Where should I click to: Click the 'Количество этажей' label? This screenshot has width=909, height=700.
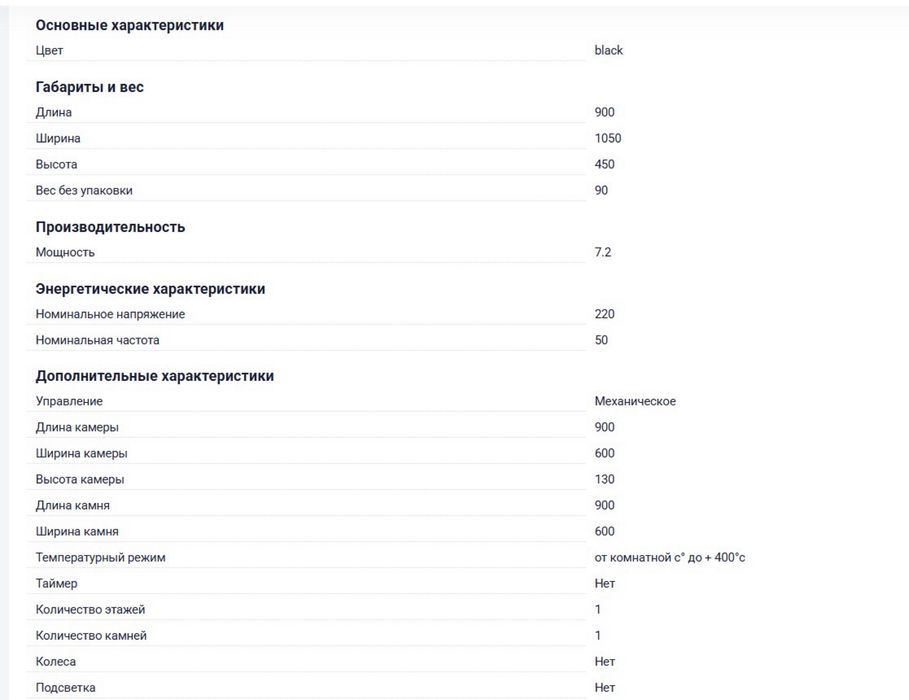click(x=83, y=609)
